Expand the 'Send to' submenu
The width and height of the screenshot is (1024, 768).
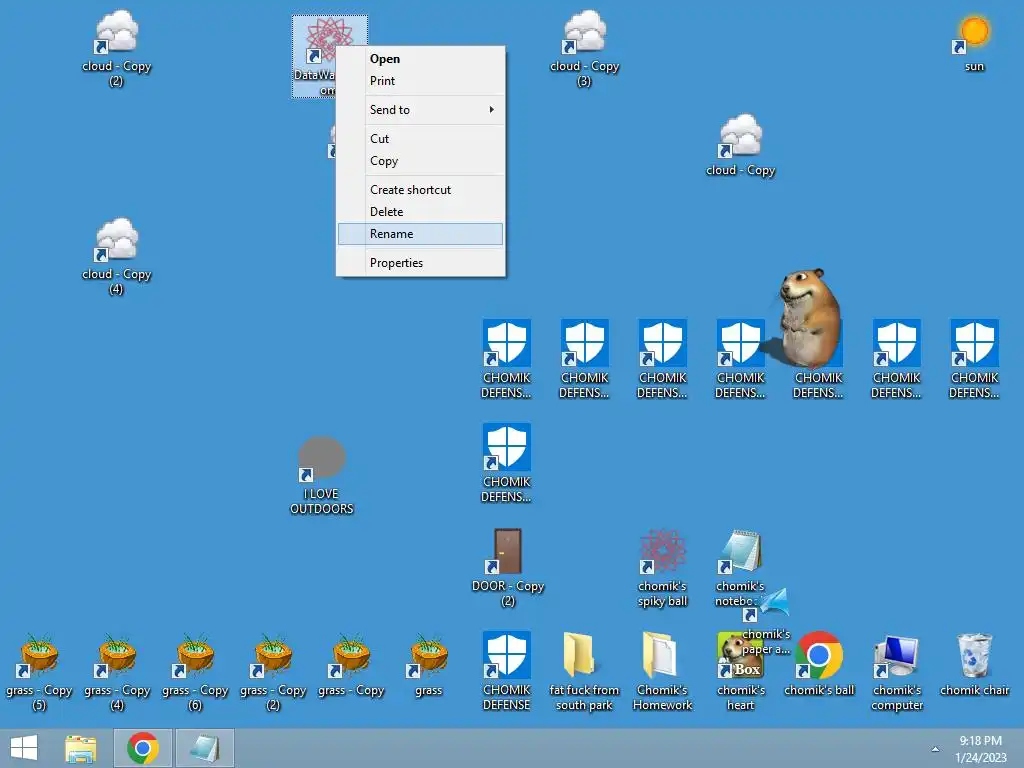tap(421, 110)
